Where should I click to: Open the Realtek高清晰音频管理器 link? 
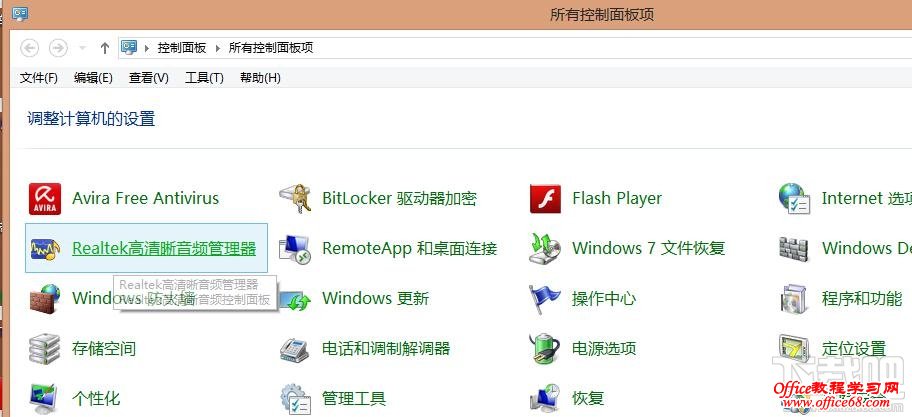[x=164, y=249]
